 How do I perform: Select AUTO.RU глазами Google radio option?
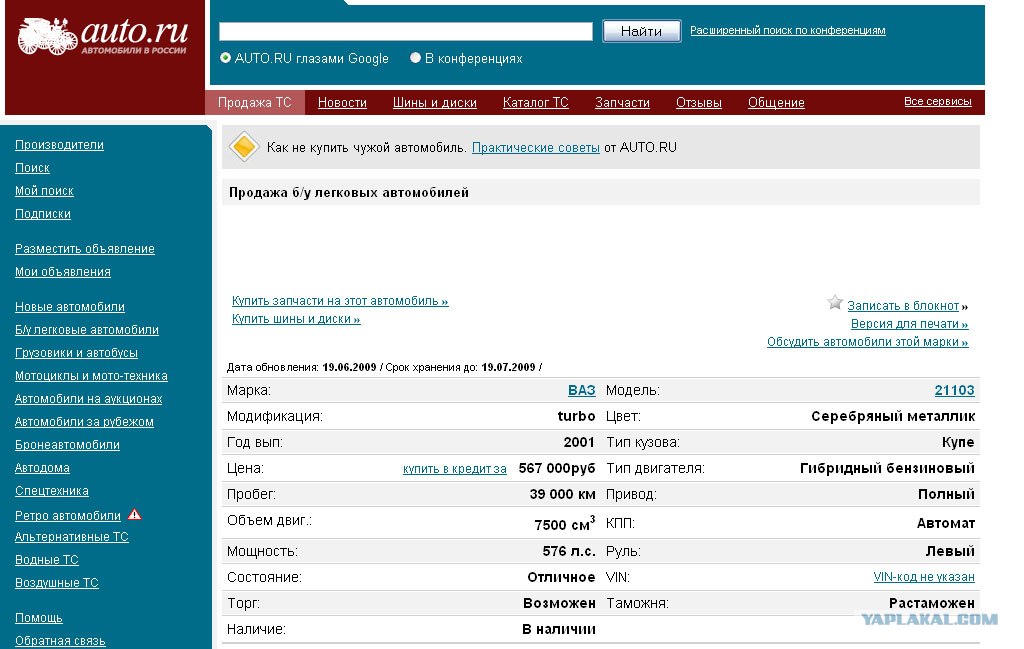225,57
